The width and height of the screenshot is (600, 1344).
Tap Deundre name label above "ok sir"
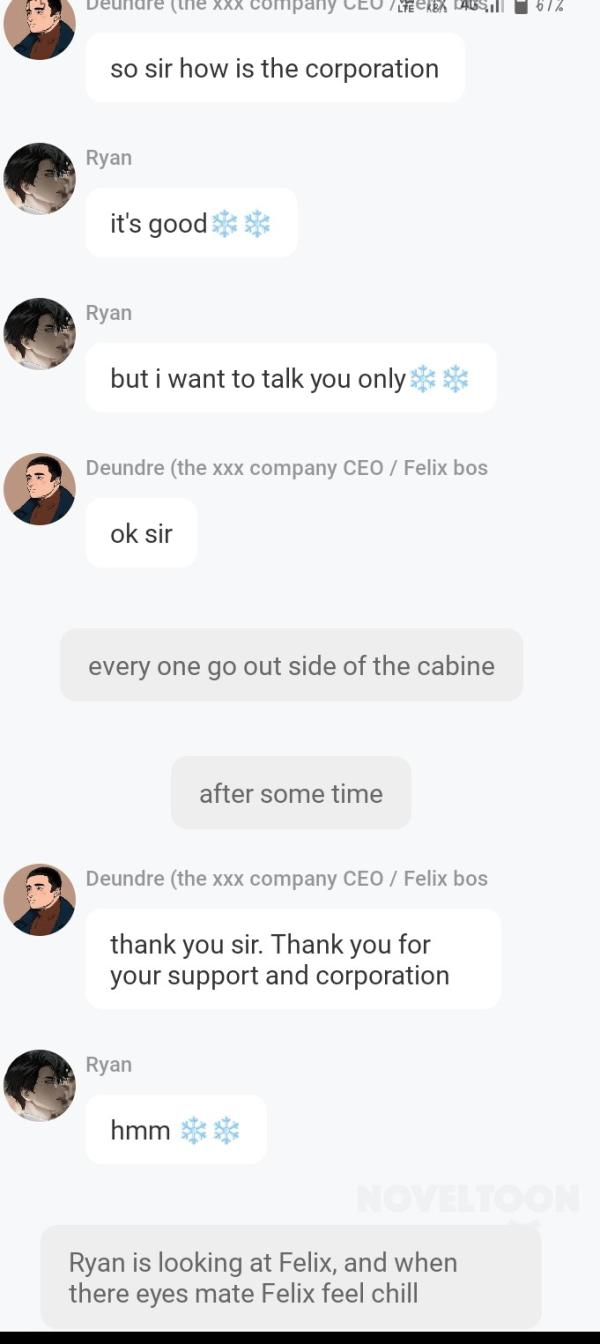point(287,467)
